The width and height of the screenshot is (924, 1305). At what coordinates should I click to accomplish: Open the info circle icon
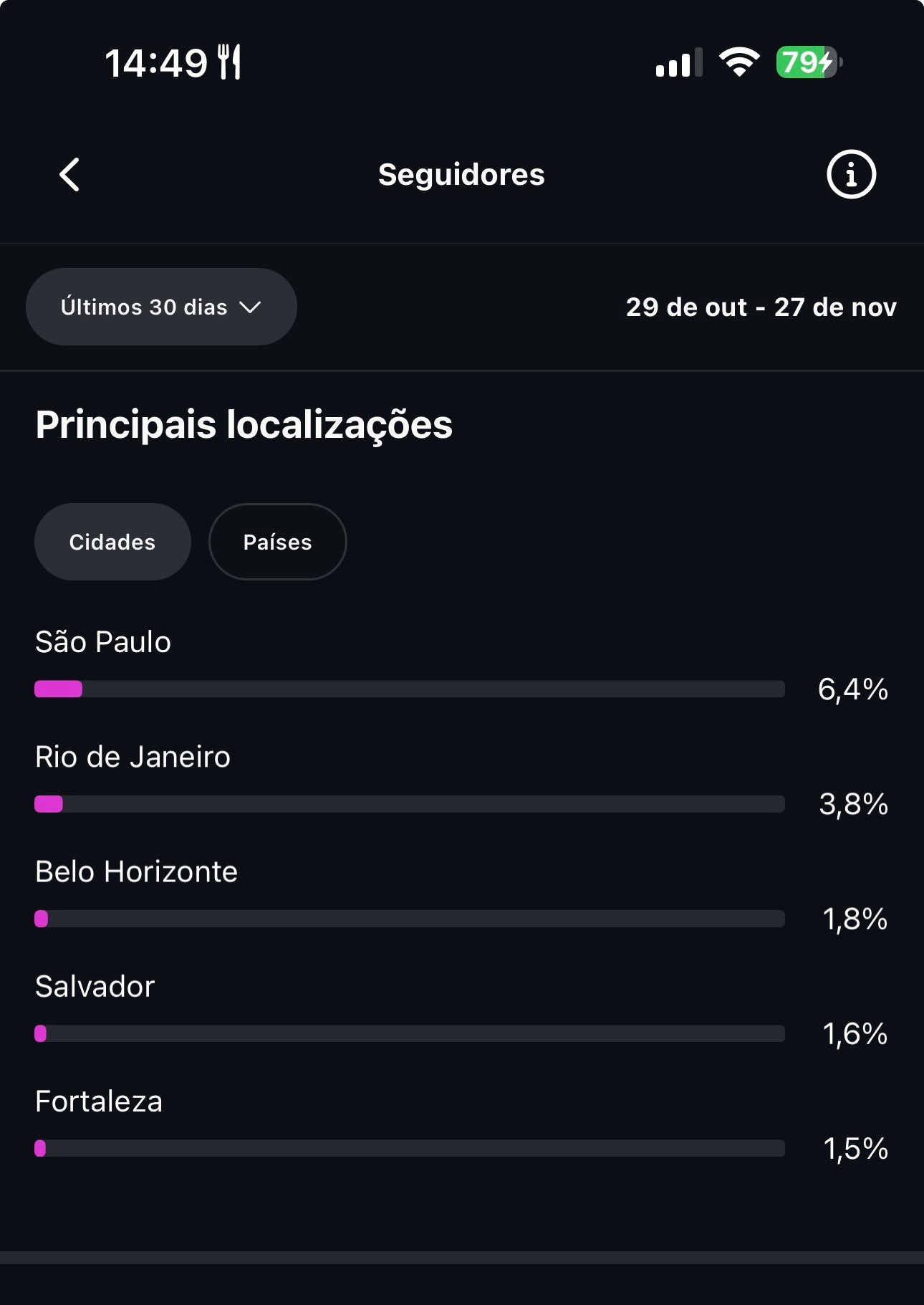[x=851, y=174]
